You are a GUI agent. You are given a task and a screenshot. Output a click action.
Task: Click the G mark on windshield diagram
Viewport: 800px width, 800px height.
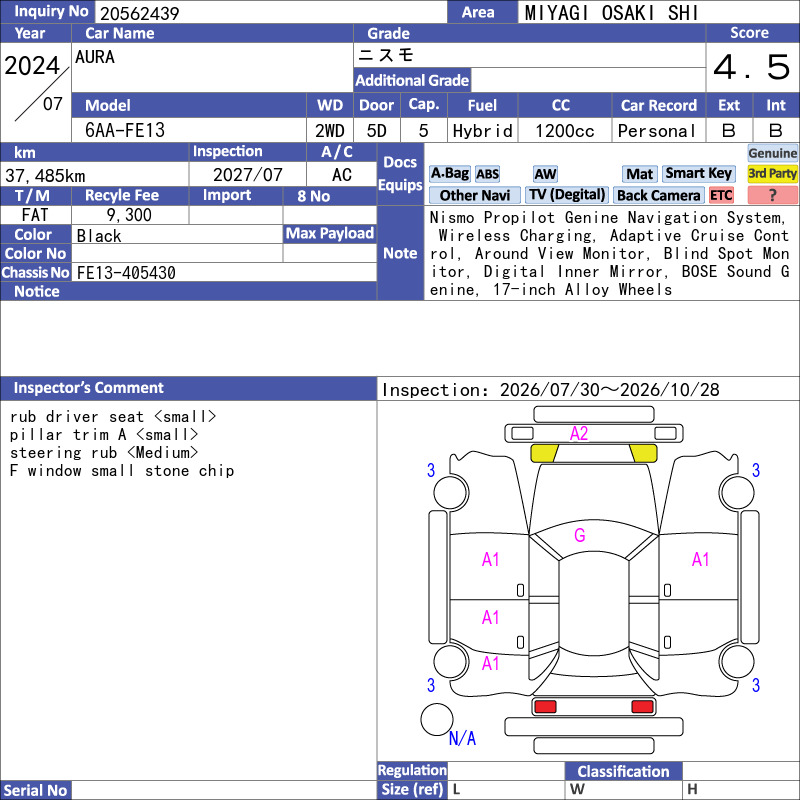(x=580, y=535)
